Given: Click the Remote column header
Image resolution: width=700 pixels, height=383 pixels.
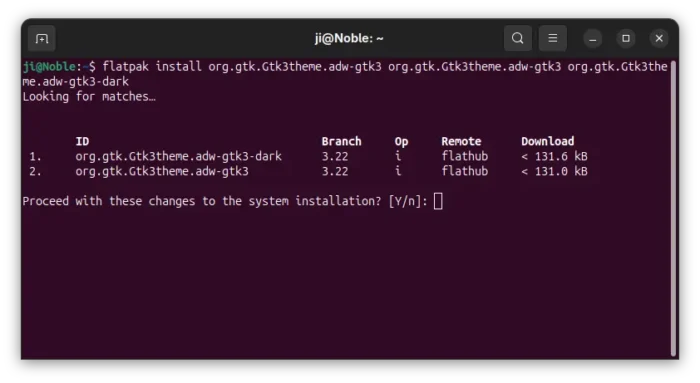Looking at the screenshot, I should [461, 142].
